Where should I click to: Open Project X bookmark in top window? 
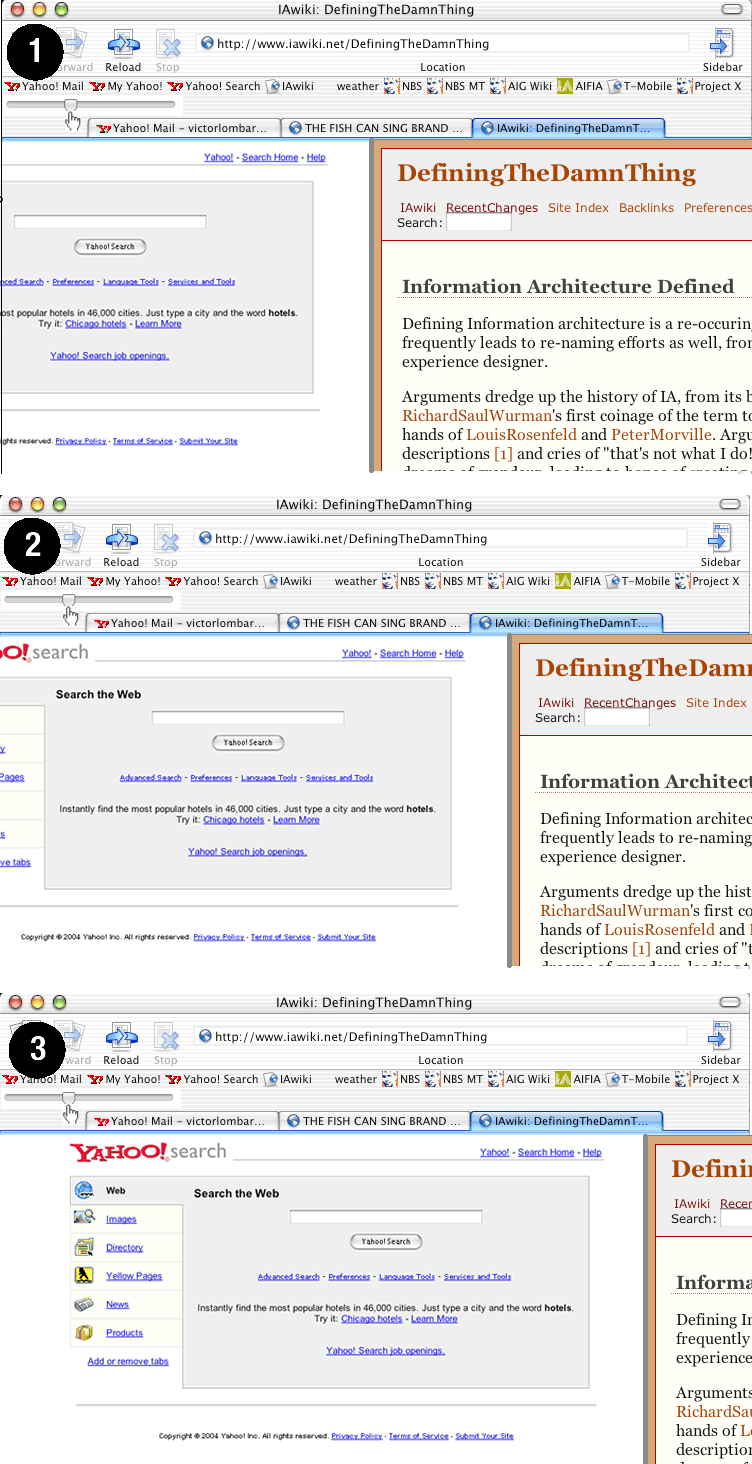710,86
